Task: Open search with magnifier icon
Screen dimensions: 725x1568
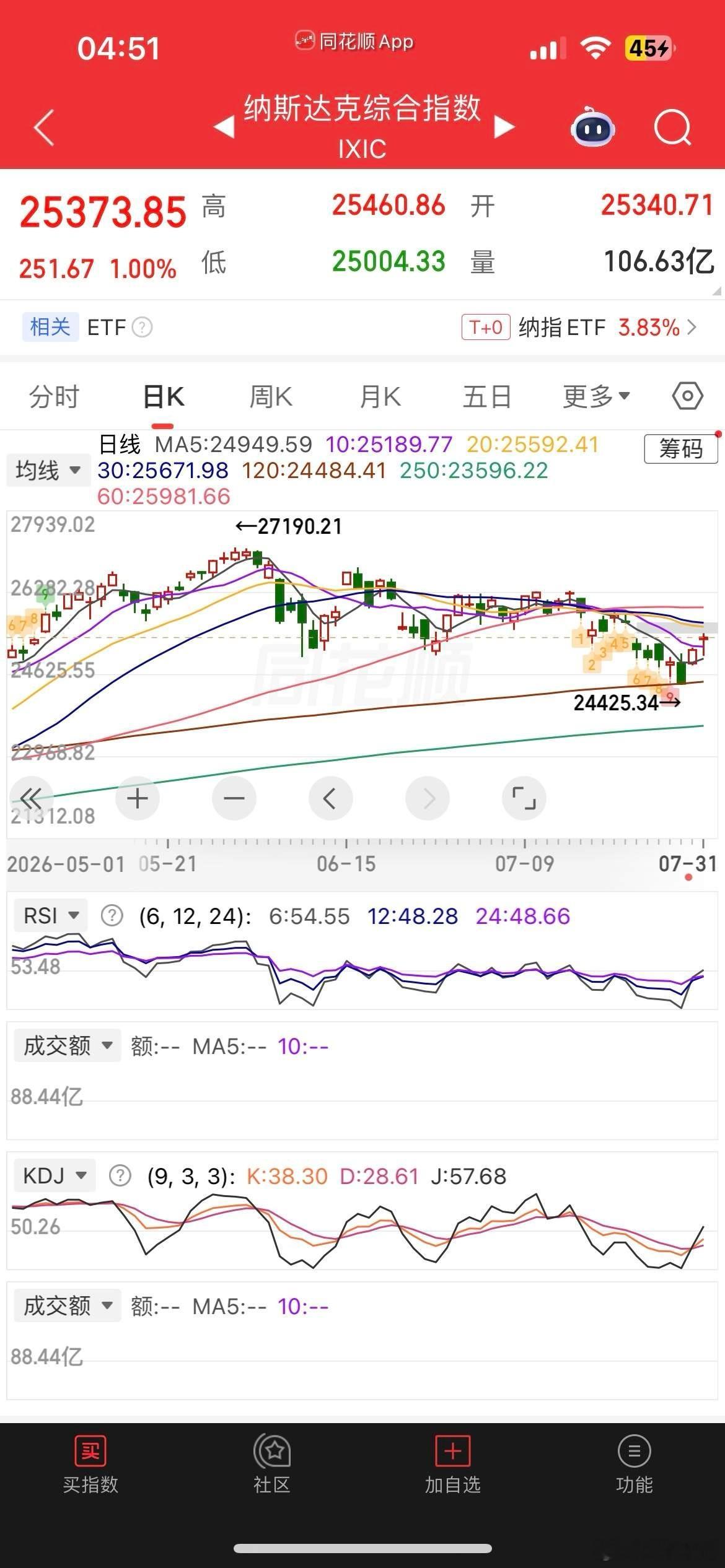Action: (x=672, y=128)
